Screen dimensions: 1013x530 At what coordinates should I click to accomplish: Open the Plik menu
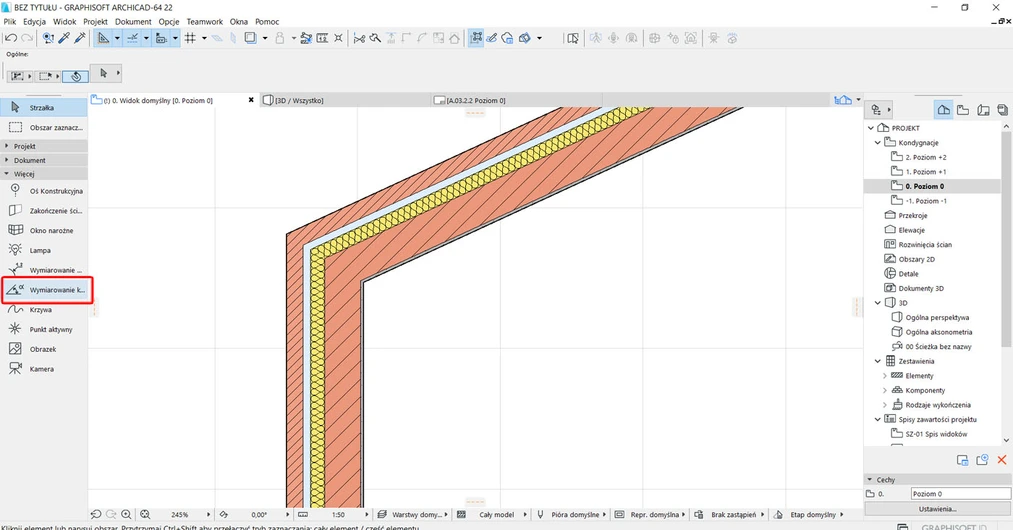click(x=10, y=21)
